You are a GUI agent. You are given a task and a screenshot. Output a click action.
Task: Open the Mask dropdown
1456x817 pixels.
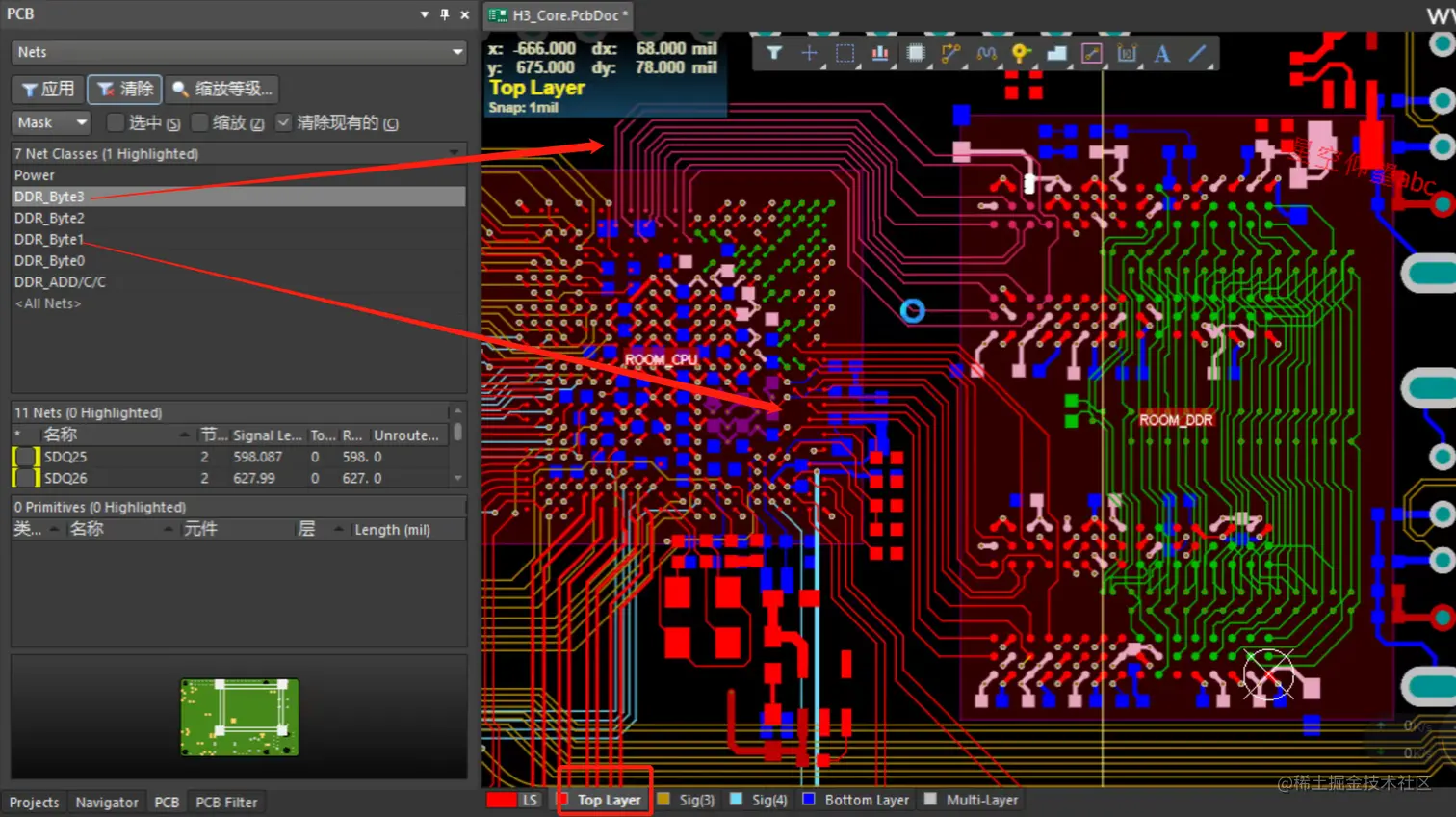point(52,122)
